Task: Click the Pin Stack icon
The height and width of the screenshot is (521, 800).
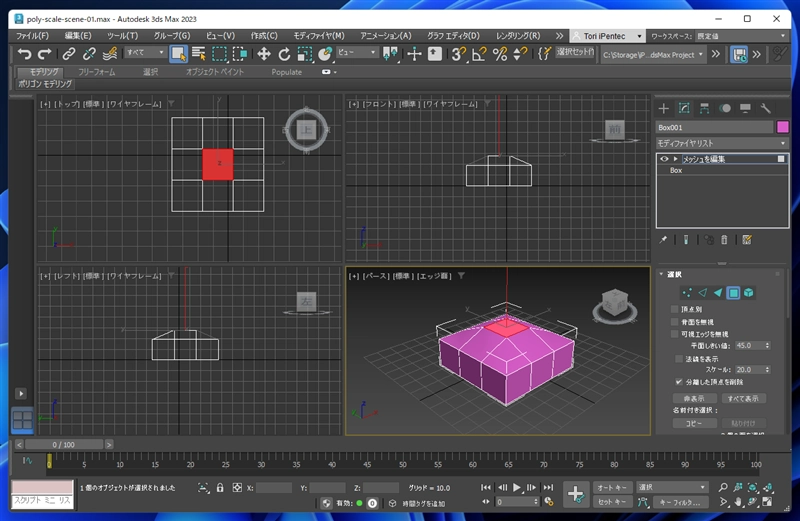Action: pyautogui.click(x=663, y=239)
